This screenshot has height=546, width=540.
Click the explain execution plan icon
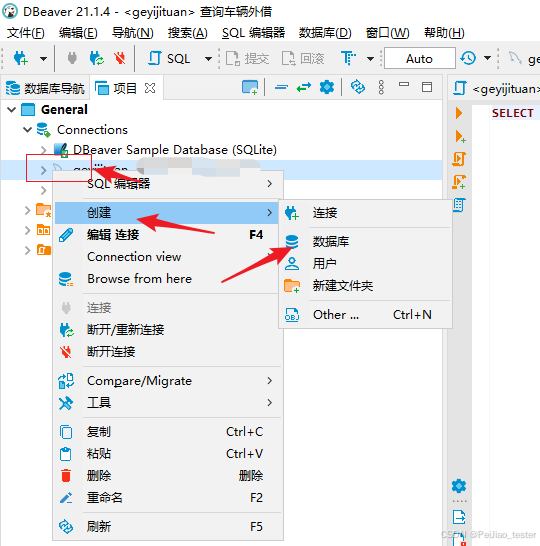[459, 204]
